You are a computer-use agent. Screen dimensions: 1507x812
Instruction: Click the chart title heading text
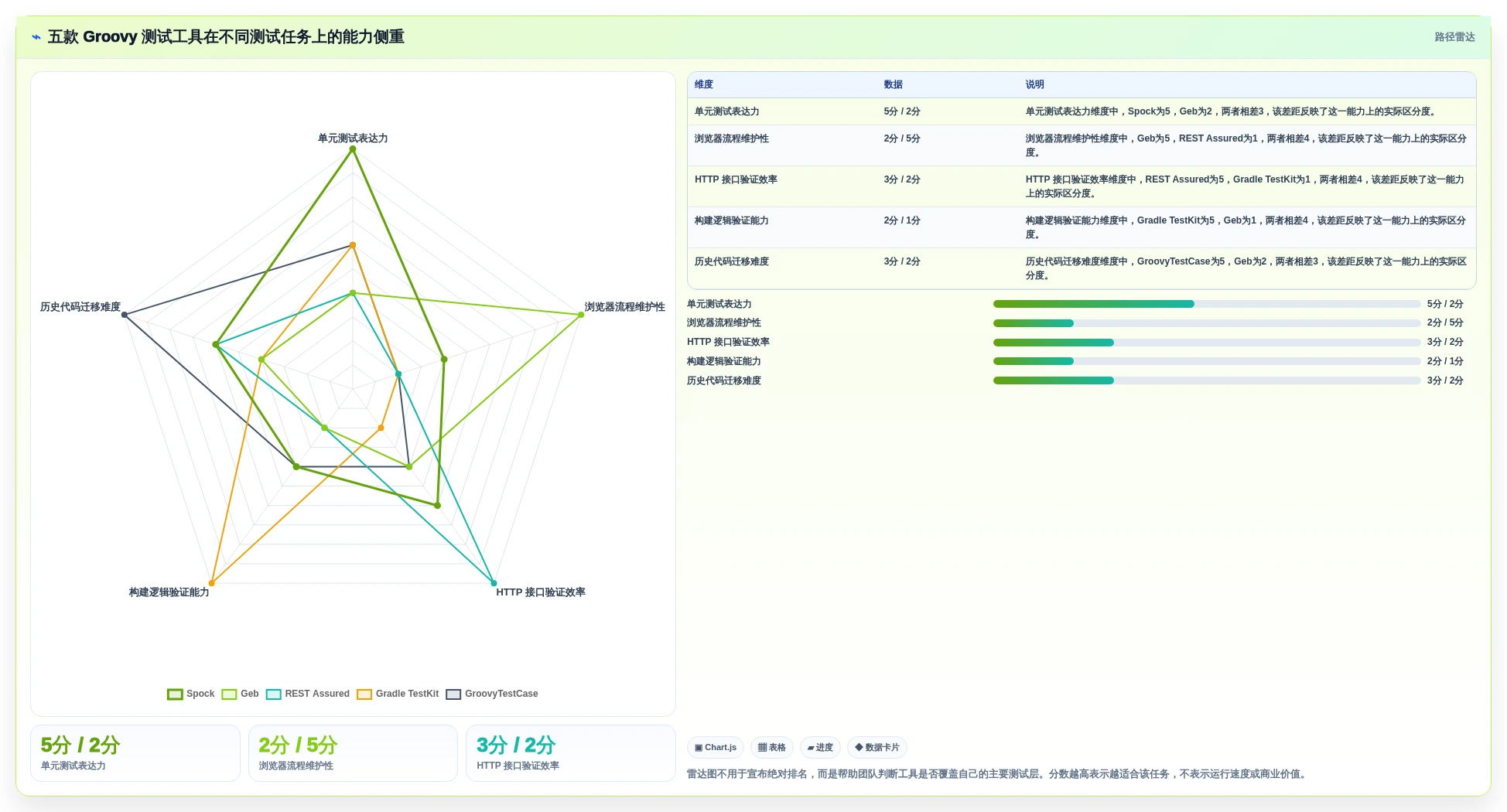[x=226, y=37]
